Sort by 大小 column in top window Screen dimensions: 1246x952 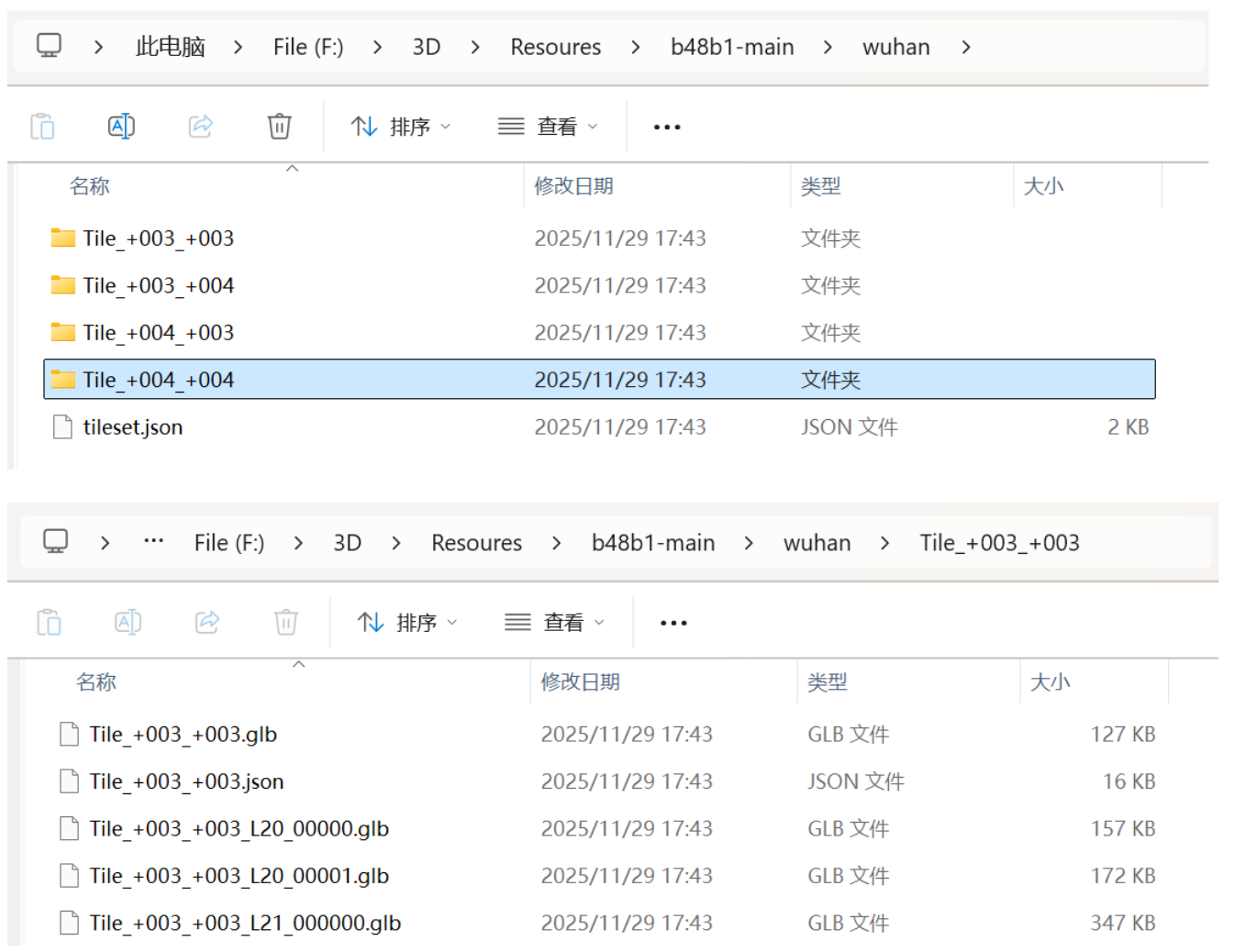[1044, 186]
